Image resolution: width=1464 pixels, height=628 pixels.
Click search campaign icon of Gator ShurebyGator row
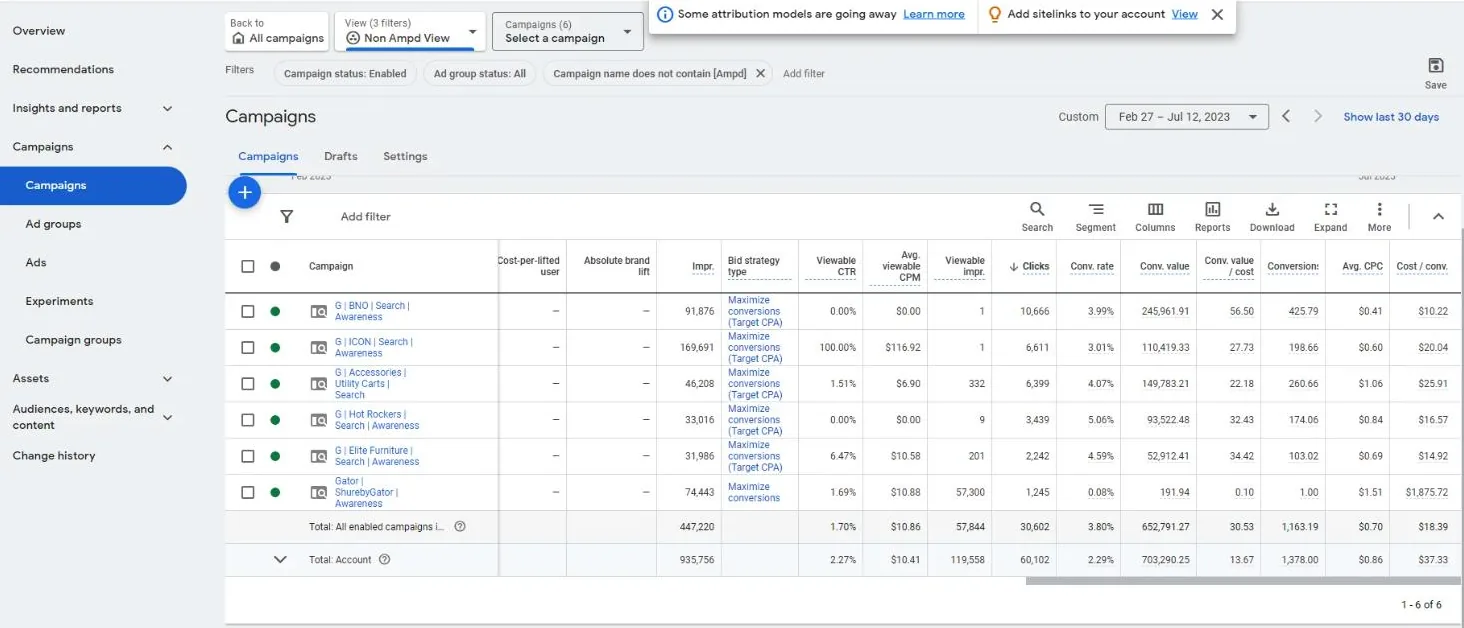tap(318, 492)
